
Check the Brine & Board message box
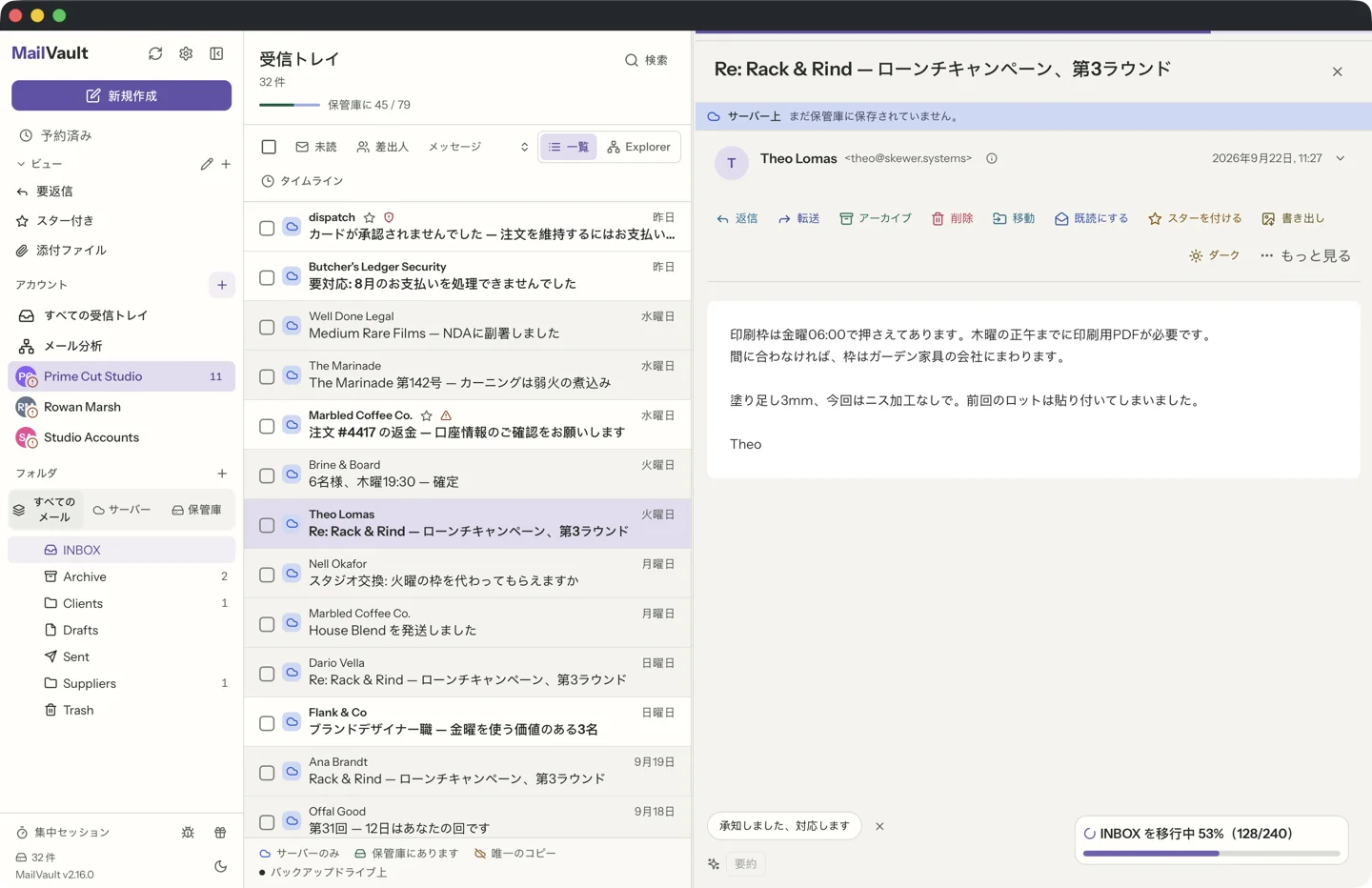click(267, 475)
